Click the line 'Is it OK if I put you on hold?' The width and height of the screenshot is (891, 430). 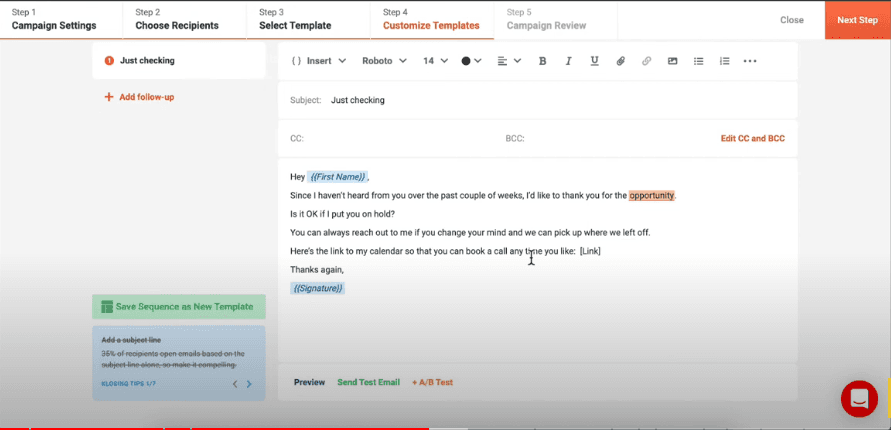click(342, 214)
